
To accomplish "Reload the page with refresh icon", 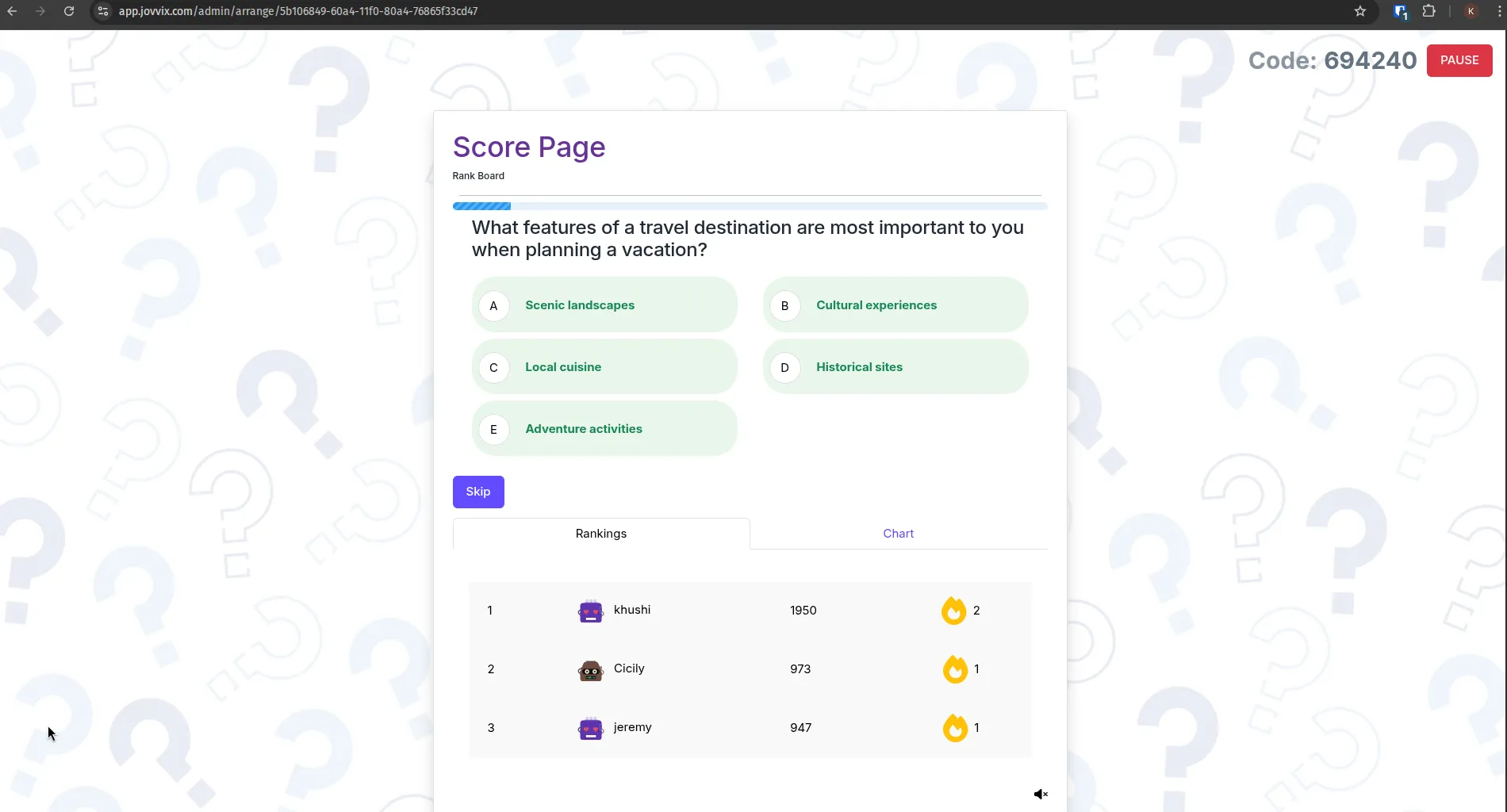I will coord(69,11).
